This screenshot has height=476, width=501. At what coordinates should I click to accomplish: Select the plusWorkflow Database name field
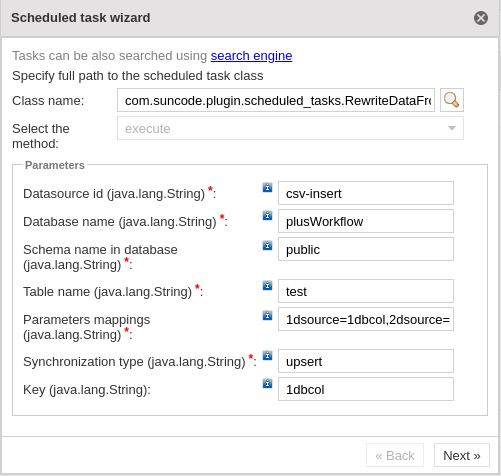click(366, 221)
